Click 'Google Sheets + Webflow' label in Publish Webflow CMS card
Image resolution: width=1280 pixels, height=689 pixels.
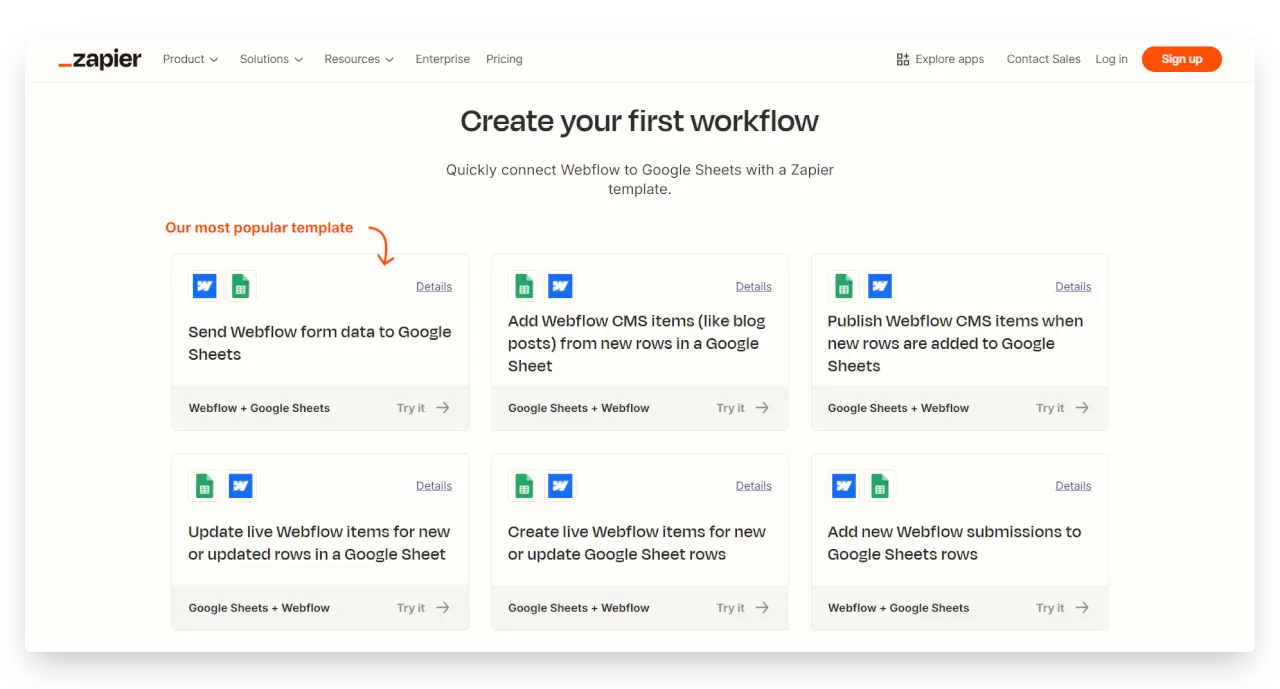coord(898,408)
